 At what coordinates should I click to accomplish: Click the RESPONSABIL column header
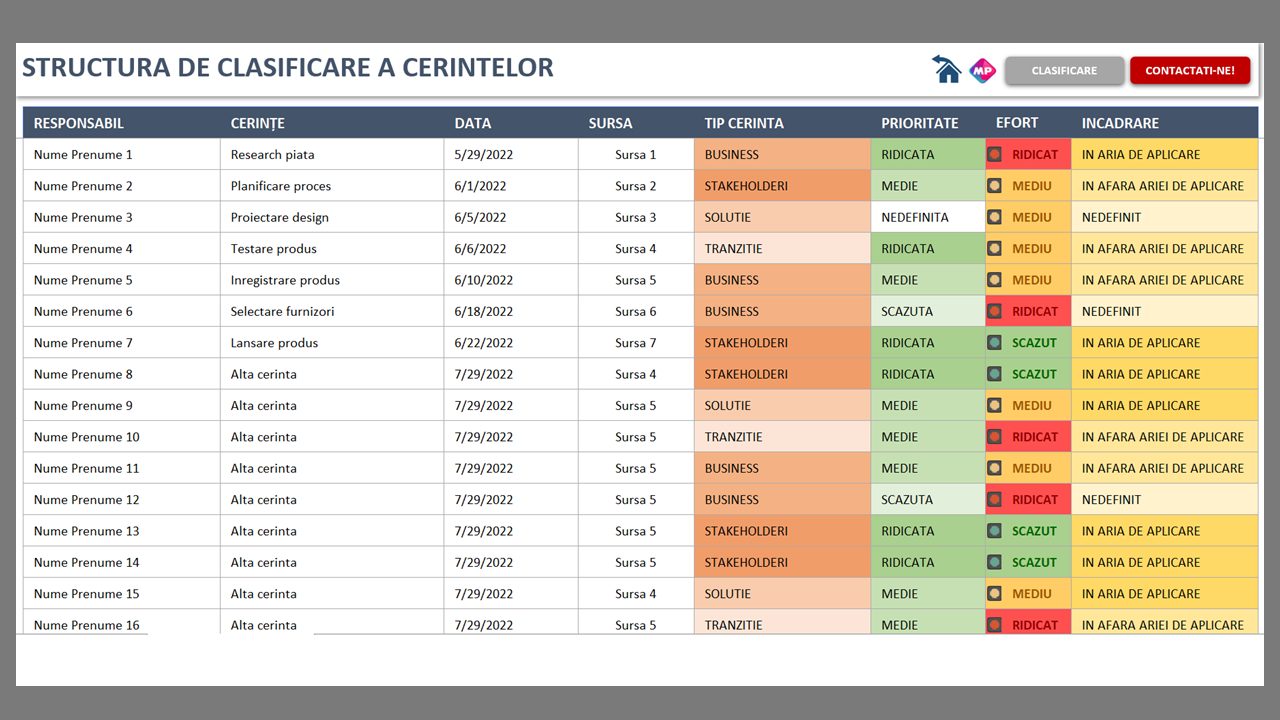(79, 123)
